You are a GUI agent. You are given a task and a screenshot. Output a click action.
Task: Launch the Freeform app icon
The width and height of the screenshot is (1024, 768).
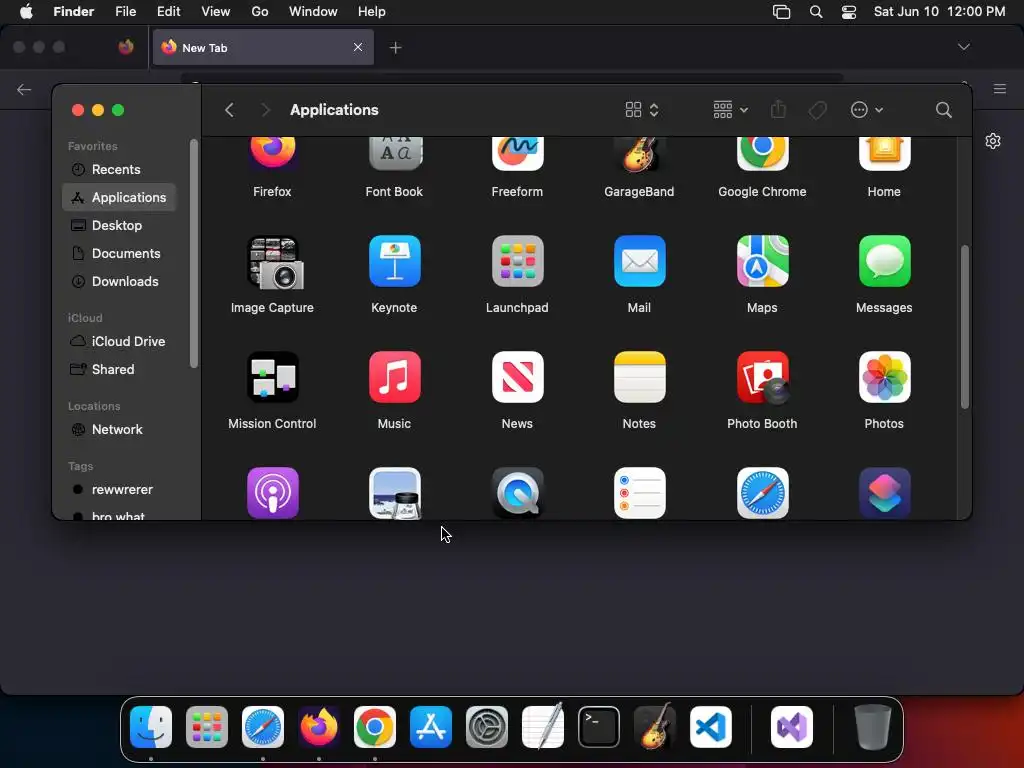(x=517, y=154)
